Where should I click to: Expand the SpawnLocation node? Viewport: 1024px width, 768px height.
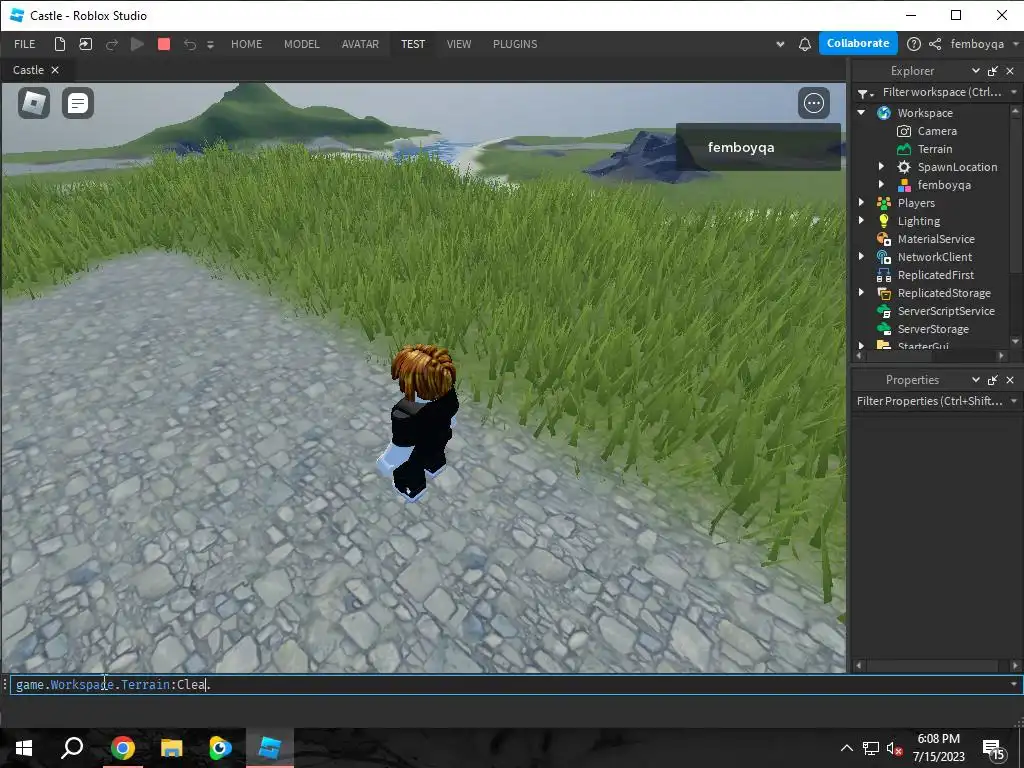(882, 167)
